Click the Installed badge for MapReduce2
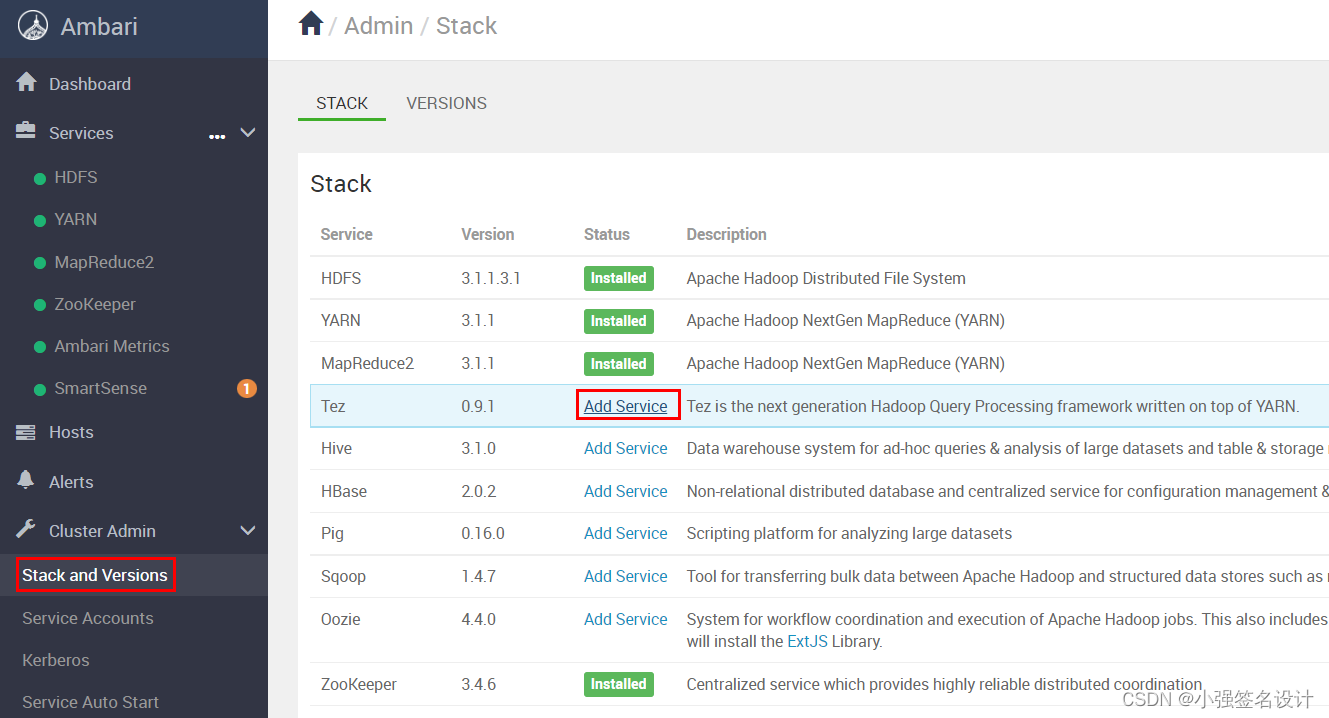 pos(618,364)
